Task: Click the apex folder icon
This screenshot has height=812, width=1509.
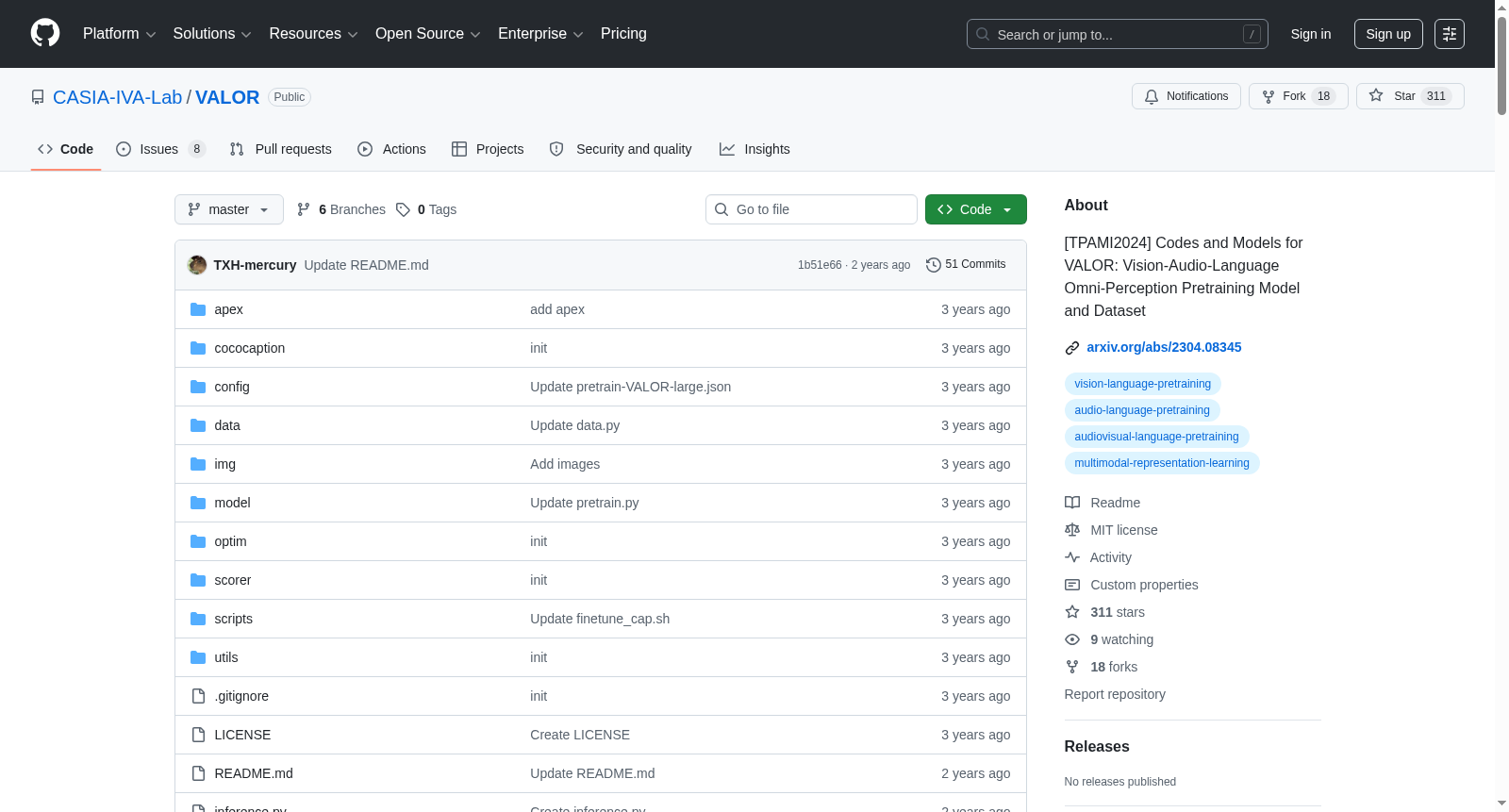Action: pyautogui.click(x=198, y=309)
